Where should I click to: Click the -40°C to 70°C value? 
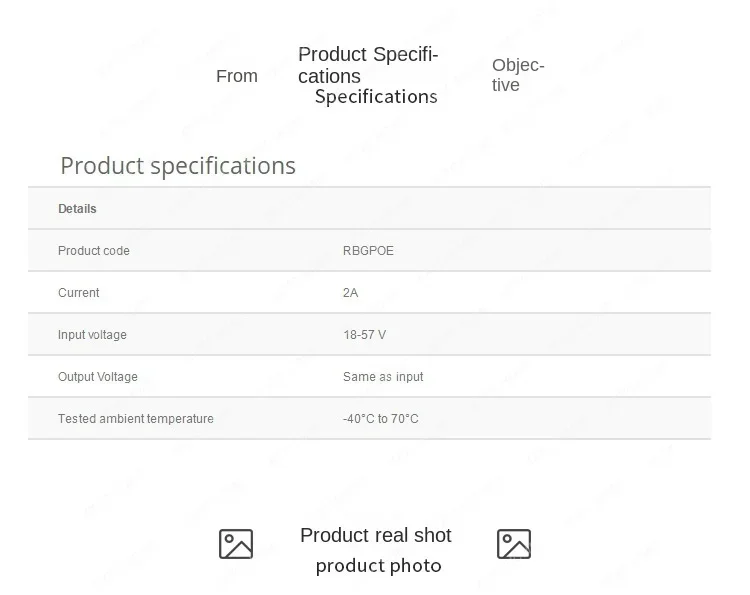380,419
